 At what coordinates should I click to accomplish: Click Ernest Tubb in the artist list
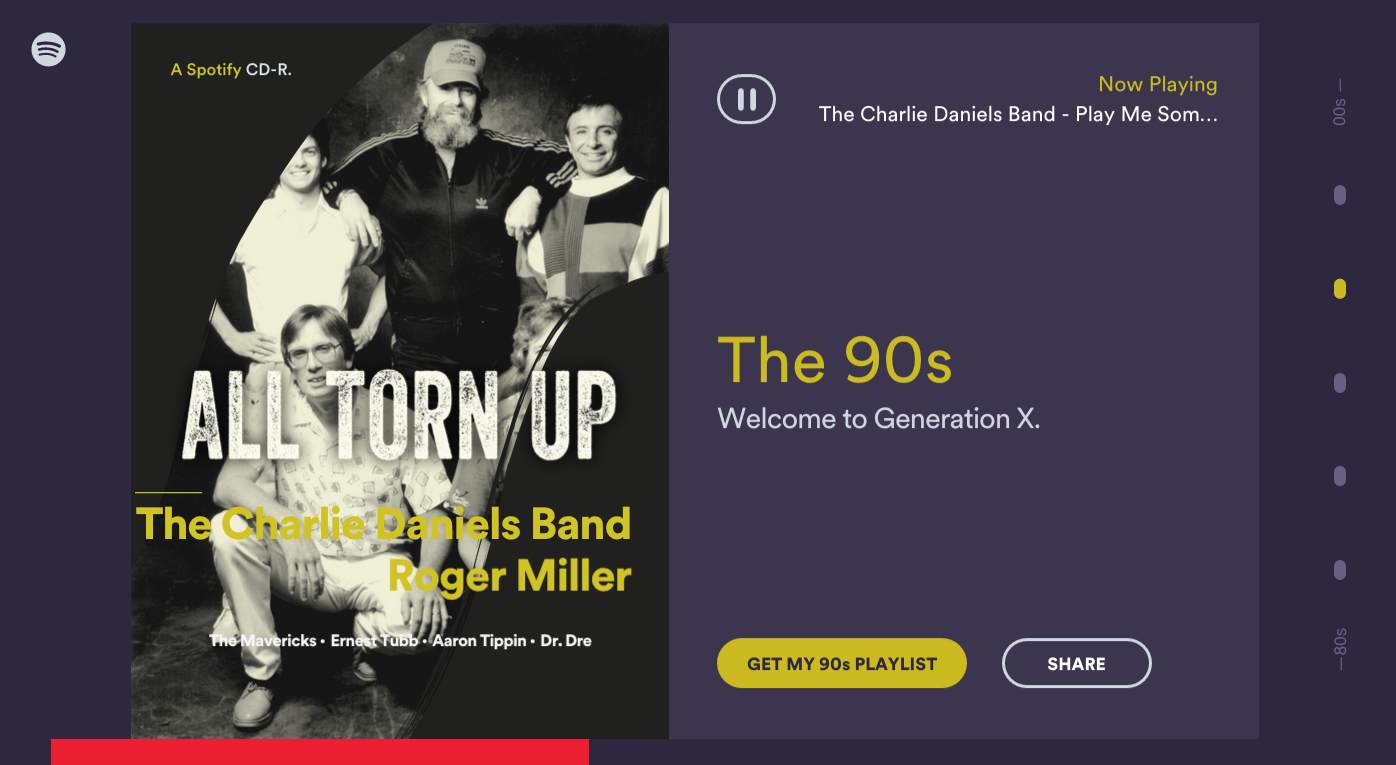pos(374,641)
